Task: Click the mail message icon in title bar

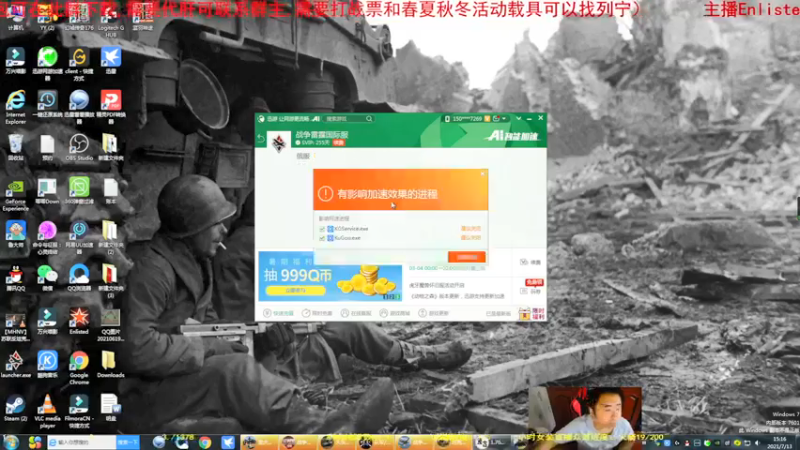Action: click(496, 118)
